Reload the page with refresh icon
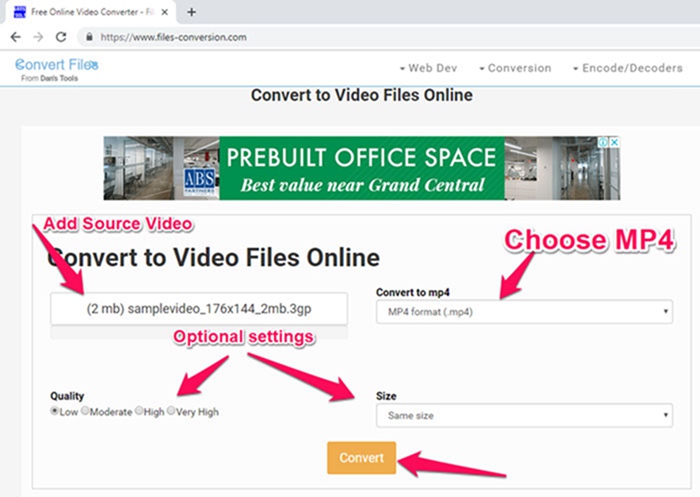The height and width of the screenshot is (497, 700). point(61,37)
